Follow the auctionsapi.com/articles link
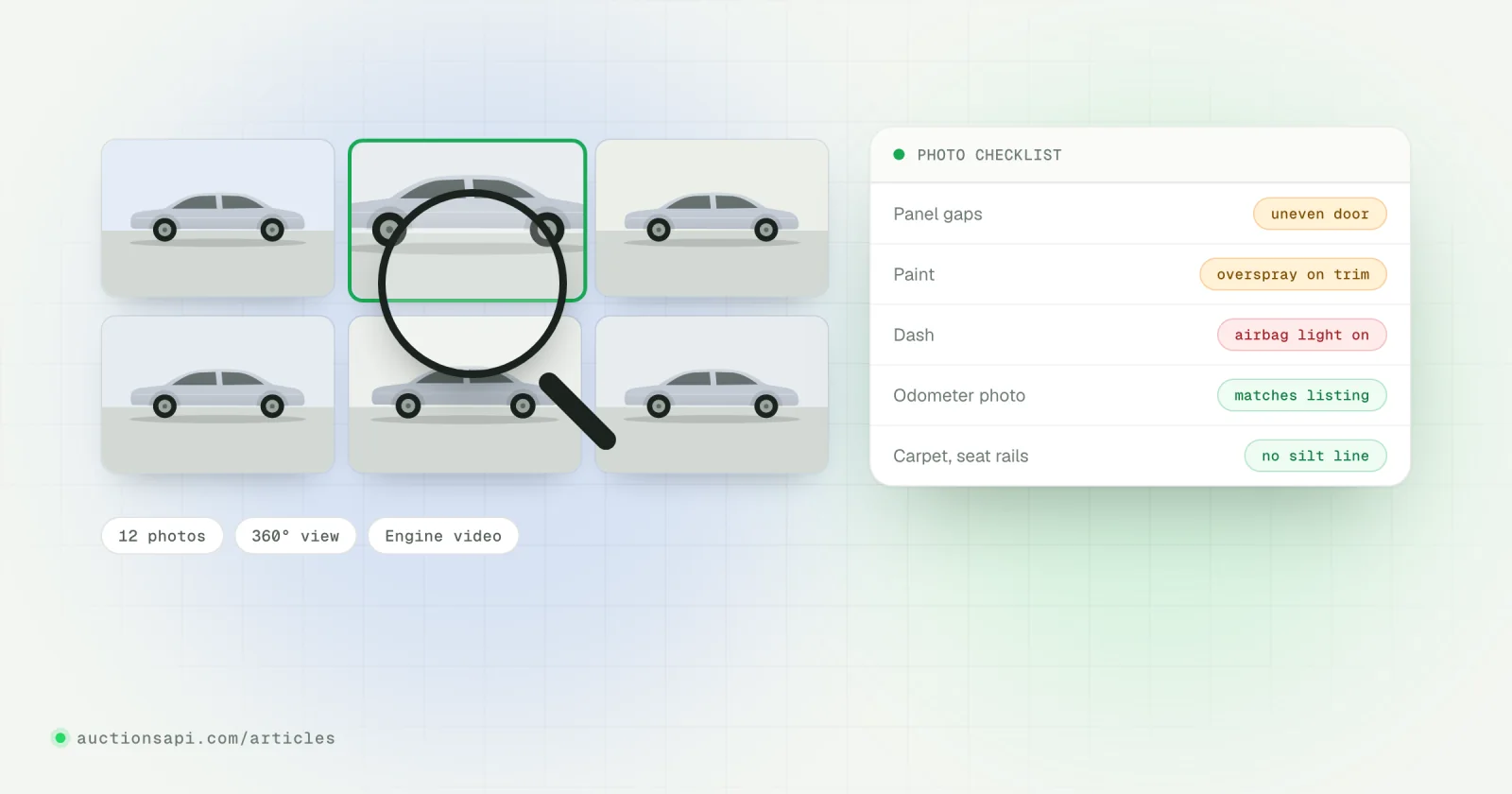The height and width of the screenshot is (794, 1512). [x=206, y=738]
